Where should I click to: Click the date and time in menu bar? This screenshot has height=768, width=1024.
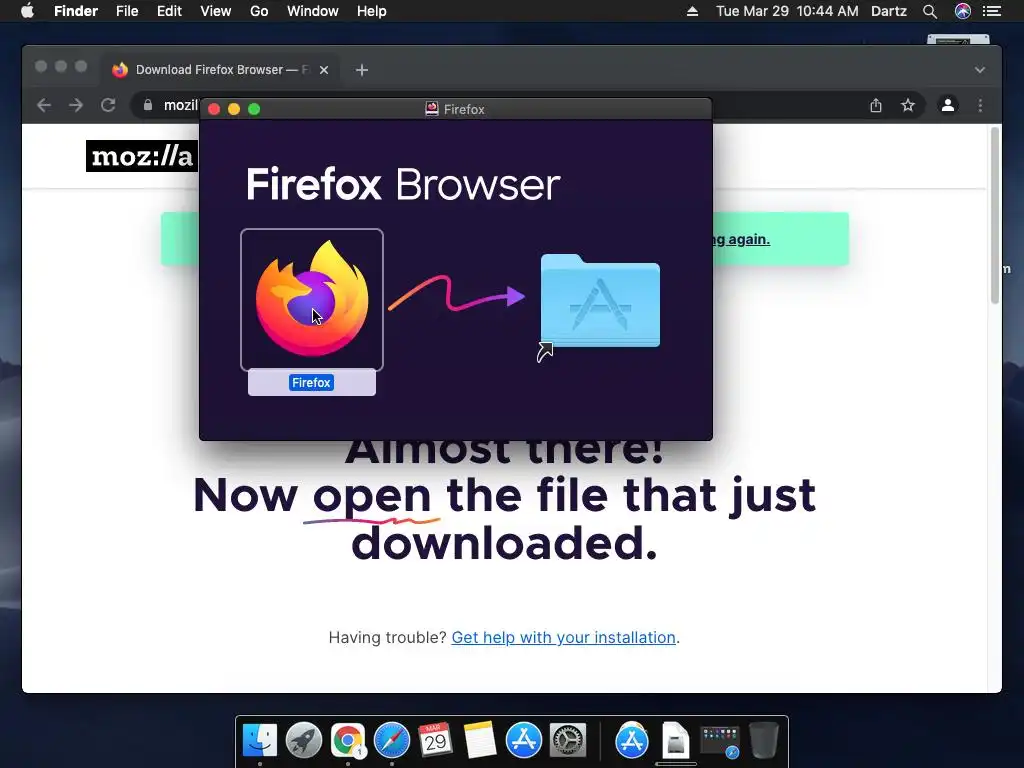(x=787, y=11)
